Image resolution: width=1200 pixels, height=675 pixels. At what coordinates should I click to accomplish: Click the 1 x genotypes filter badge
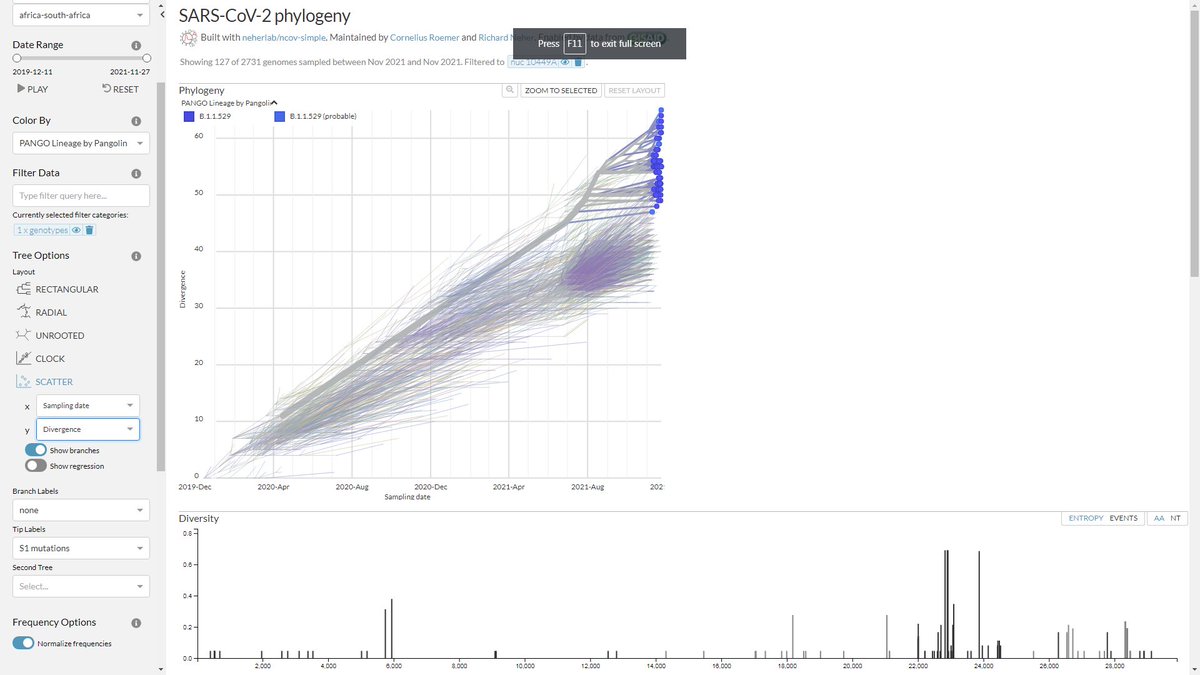tap(41, 230)
